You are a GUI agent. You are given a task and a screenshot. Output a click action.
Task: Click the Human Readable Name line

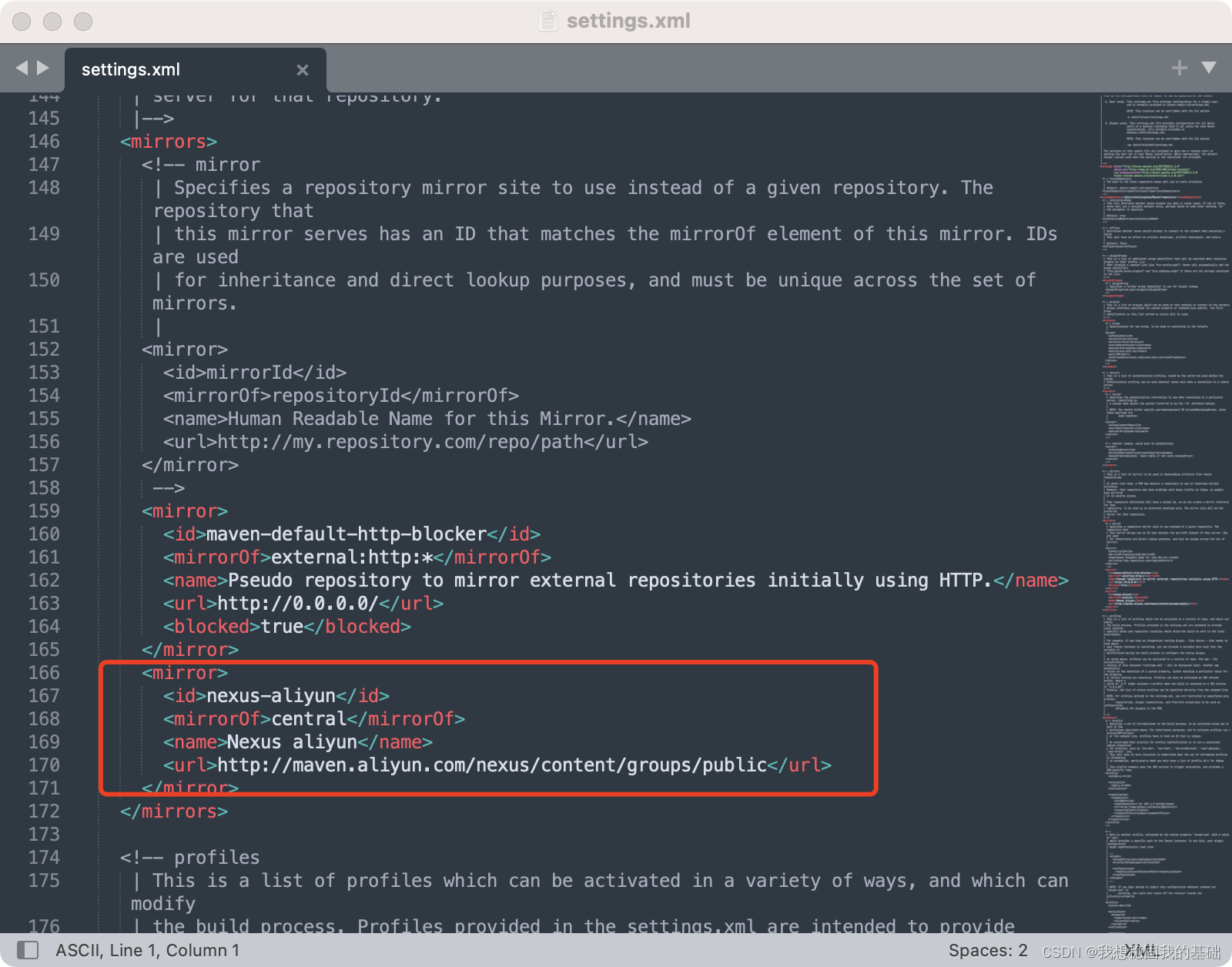tap(427, 419)
